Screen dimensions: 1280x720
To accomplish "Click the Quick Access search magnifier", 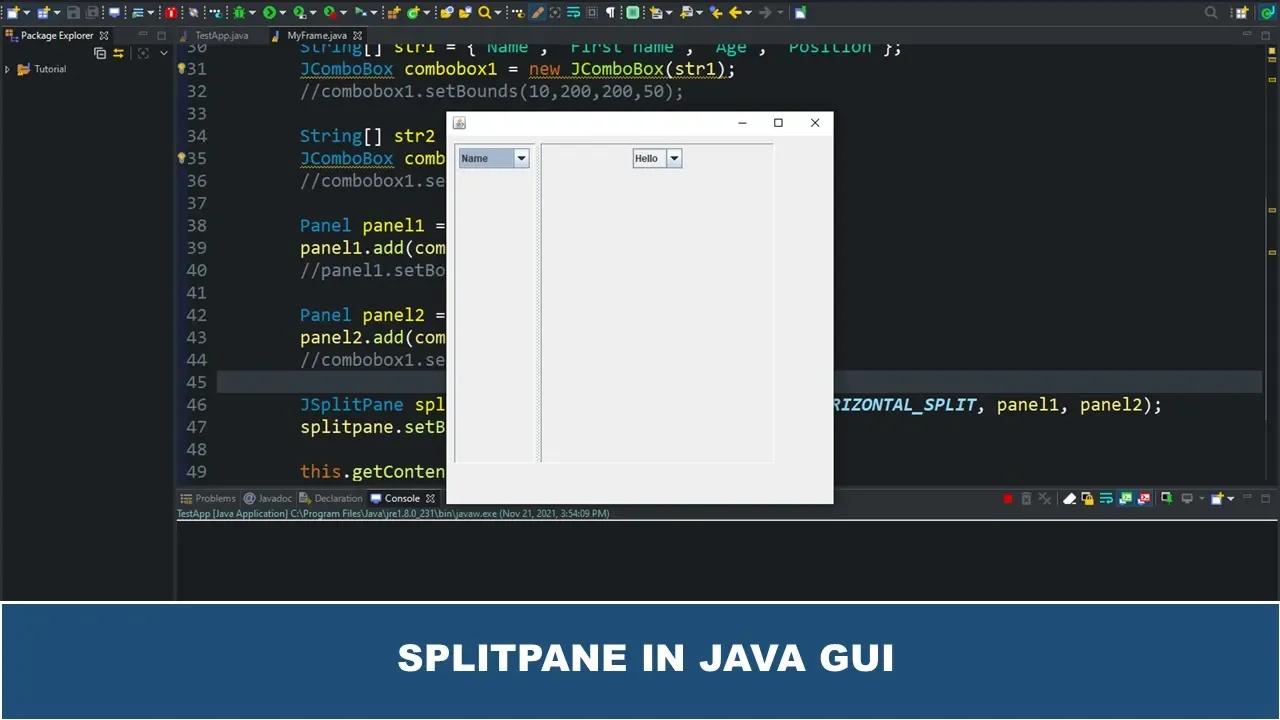I will click(x=1211, y=13).
